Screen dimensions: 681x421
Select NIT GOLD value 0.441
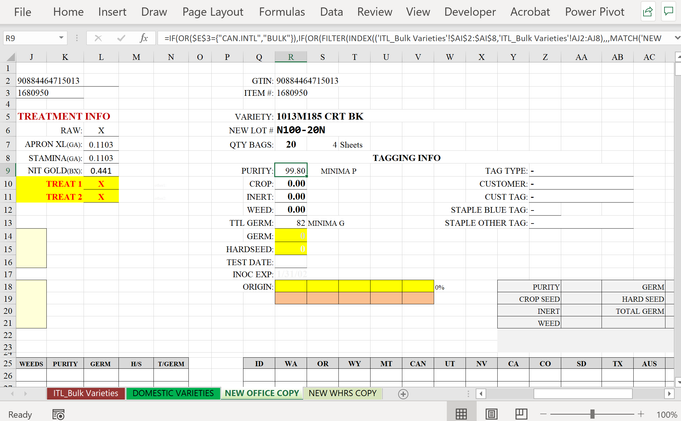click(101, 171)
